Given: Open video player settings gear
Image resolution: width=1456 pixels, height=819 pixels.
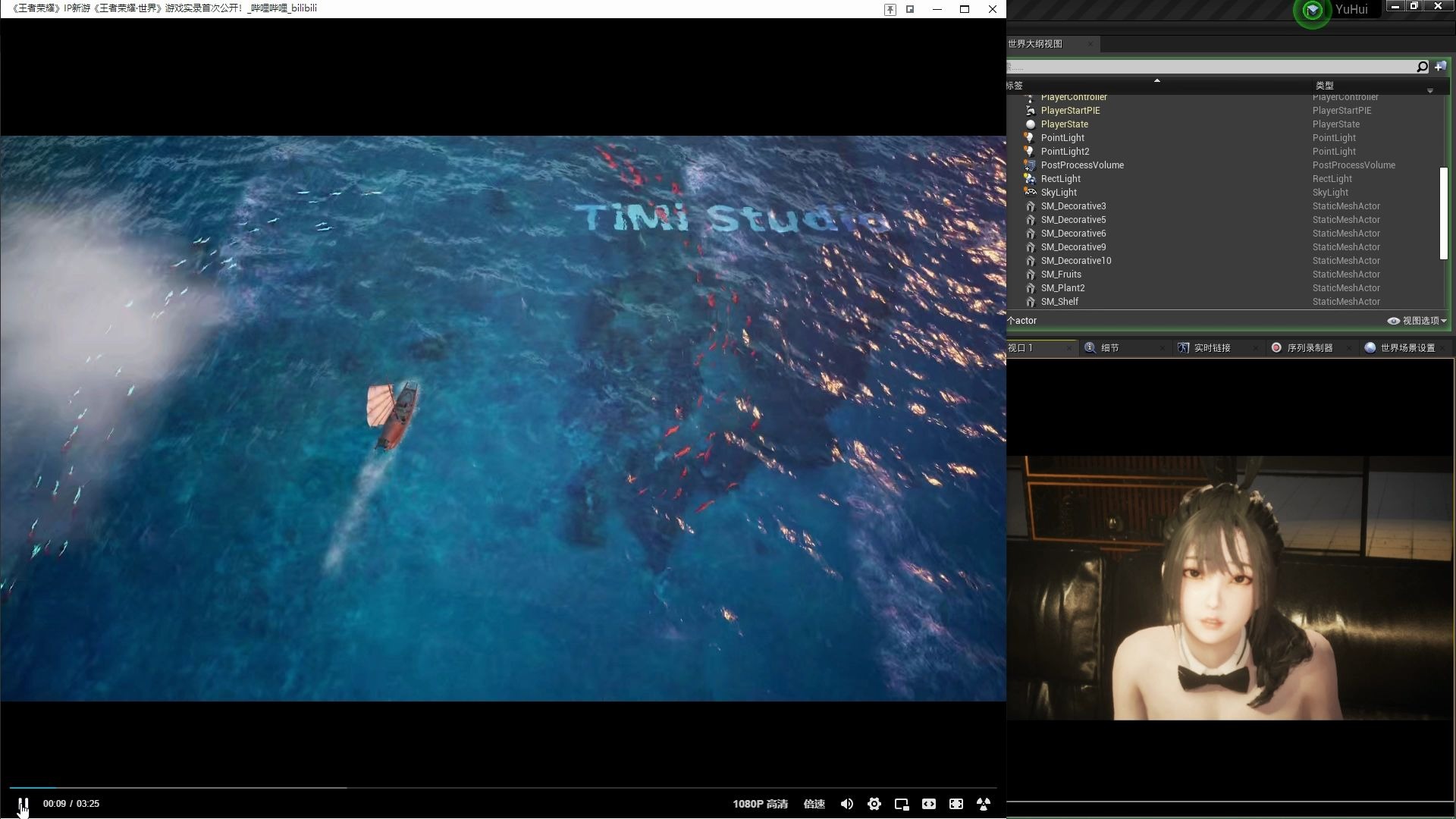Looking at the screenshot, I should click(x=874, y=804).
